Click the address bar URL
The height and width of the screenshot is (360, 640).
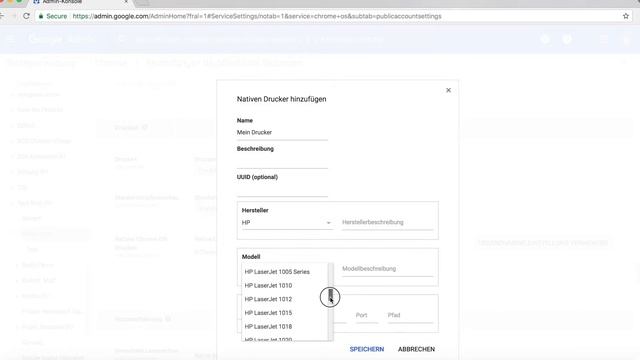click(x=257, y=16)
